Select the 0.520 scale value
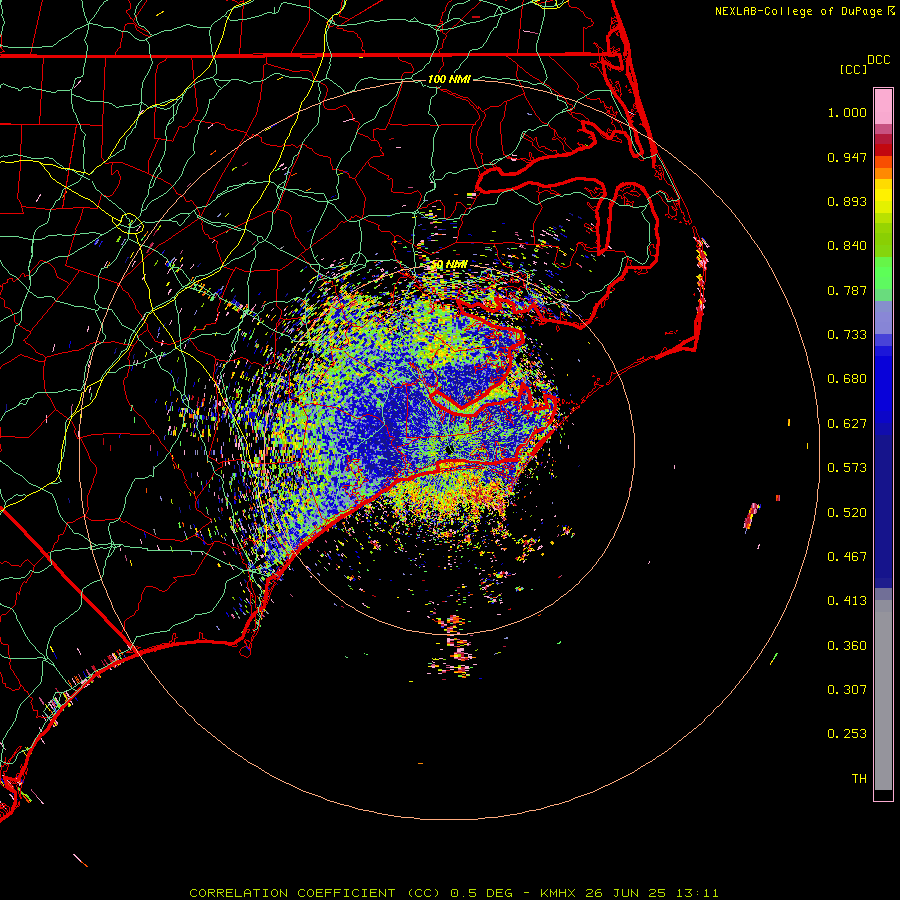 click(847, 513)
